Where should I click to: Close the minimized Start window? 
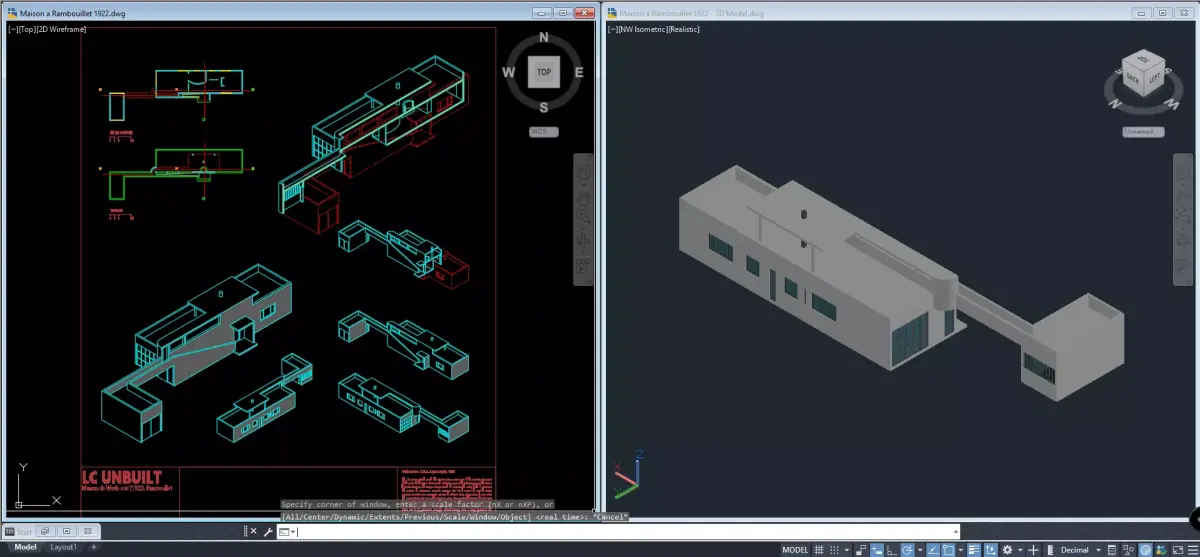coord(88,531)
